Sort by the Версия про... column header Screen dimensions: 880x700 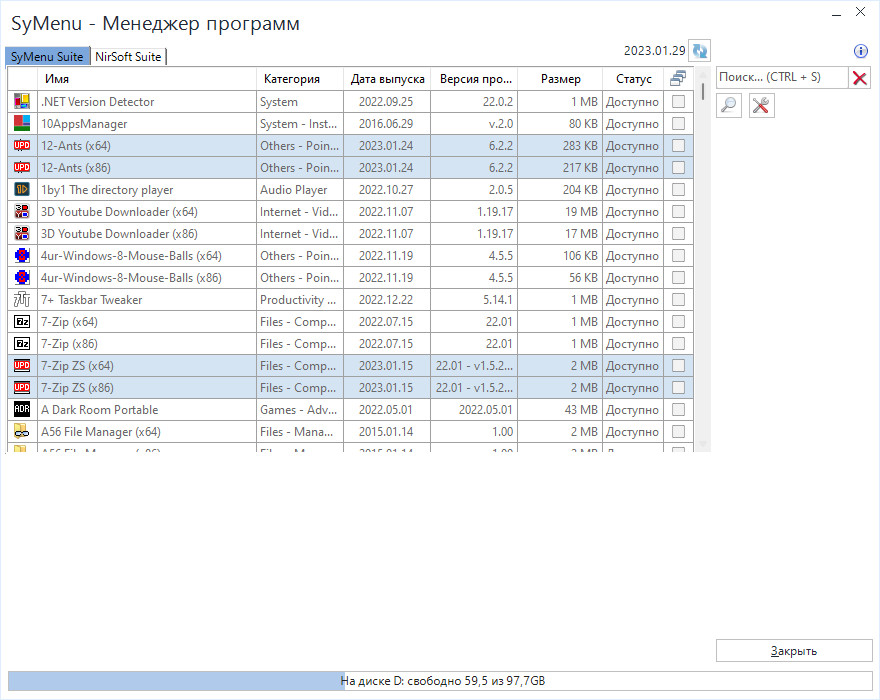pos(475,79)
